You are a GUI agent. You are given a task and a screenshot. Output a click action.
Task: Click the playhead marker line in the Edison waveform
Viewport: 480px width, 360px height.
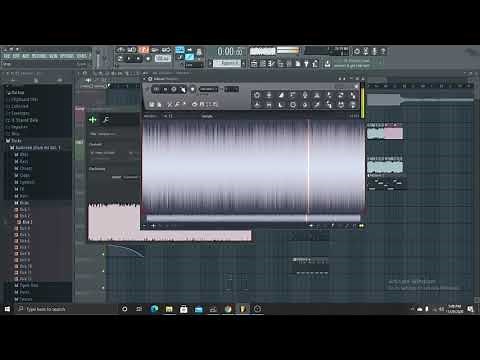[308, 167]
